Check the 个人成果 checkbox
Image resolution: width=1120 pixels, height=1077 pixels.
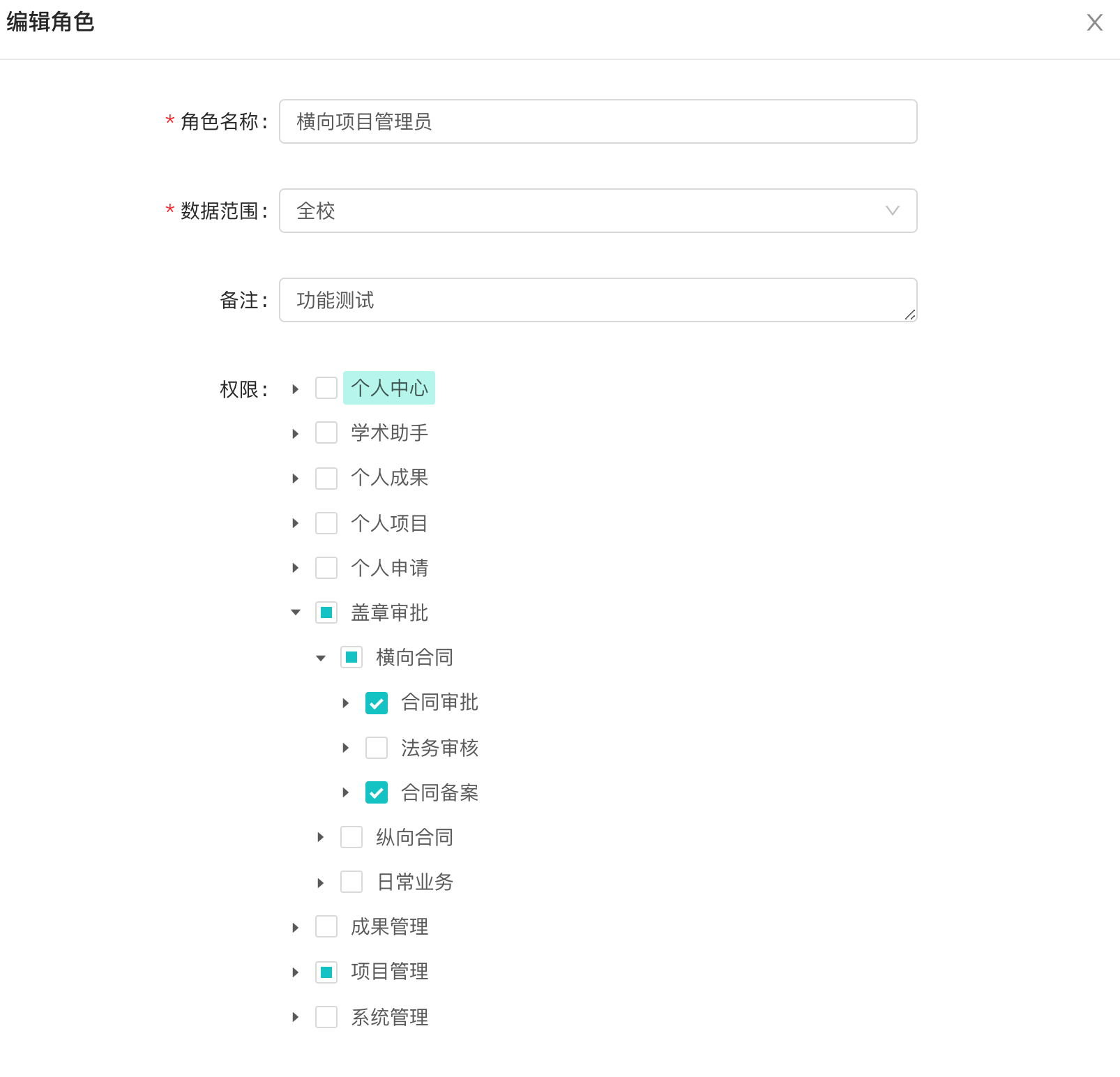tap(326, 478)
